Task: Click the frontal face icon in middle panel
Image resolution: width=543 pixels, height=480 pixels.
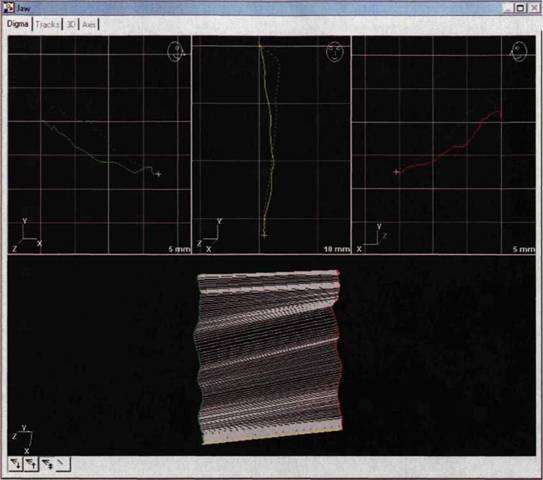Action: tap(335, 52)
